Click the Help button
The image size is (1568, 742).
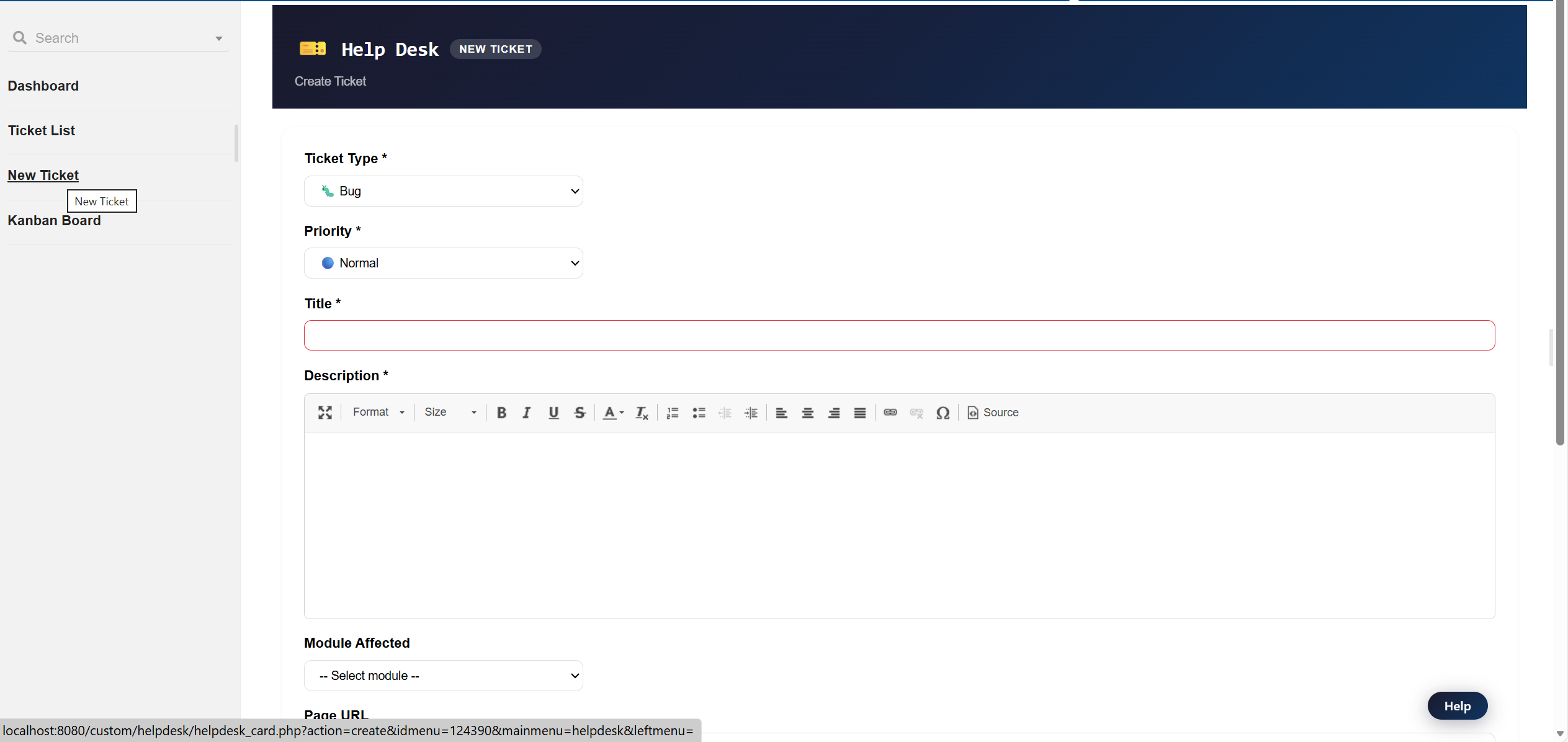pyautogui.click(x=1457, y=706)
